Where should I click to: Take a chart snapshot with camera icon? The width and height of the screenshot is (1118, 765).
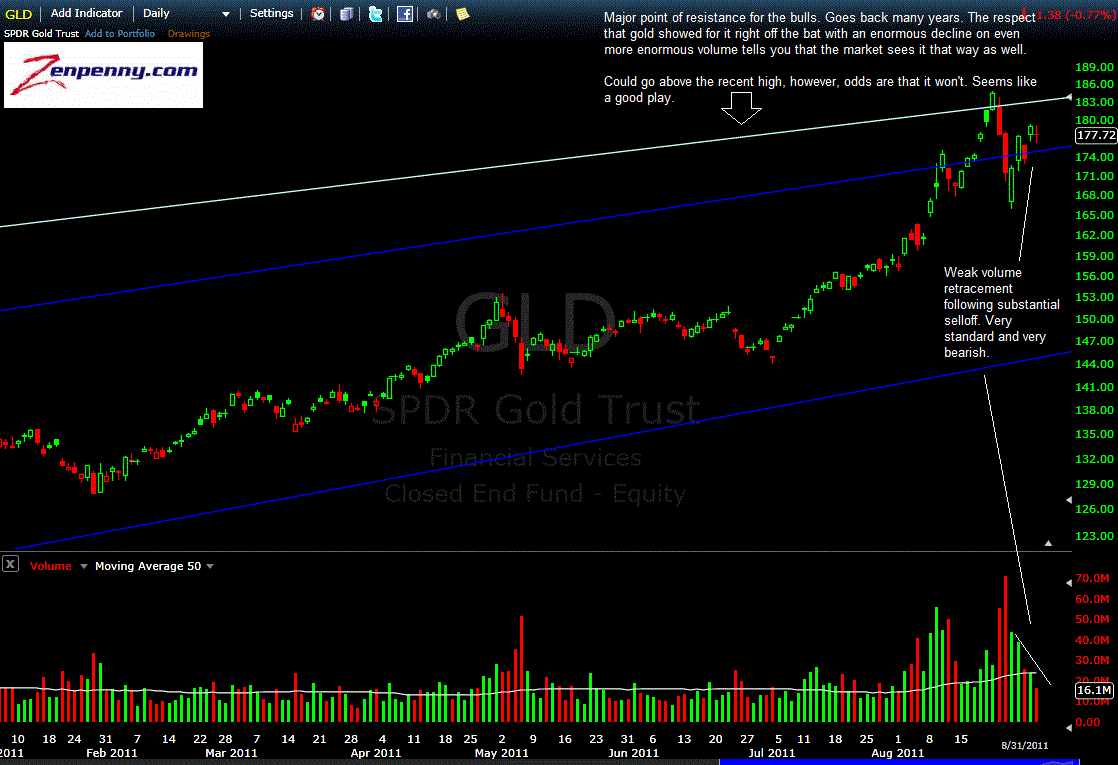433,14
